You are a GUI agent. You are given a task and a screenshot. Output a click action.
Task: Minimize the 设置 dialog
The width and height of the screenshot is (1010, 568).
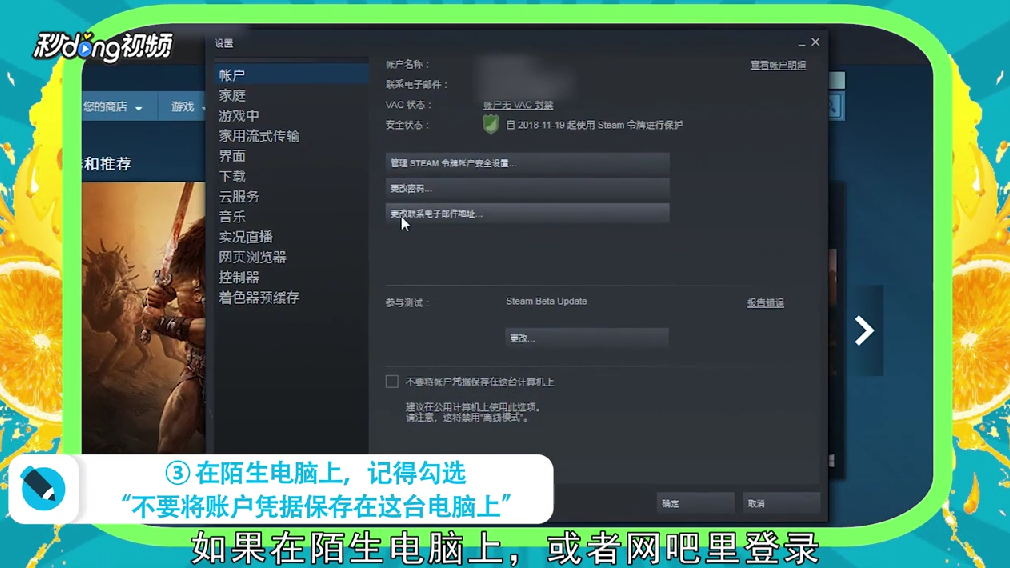[801, 43]
